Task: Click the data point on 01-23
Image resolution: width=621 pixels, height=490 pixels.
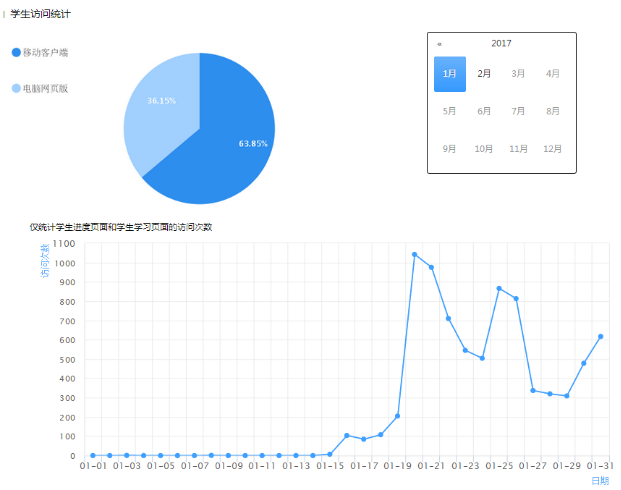Action: pos(465,351)
